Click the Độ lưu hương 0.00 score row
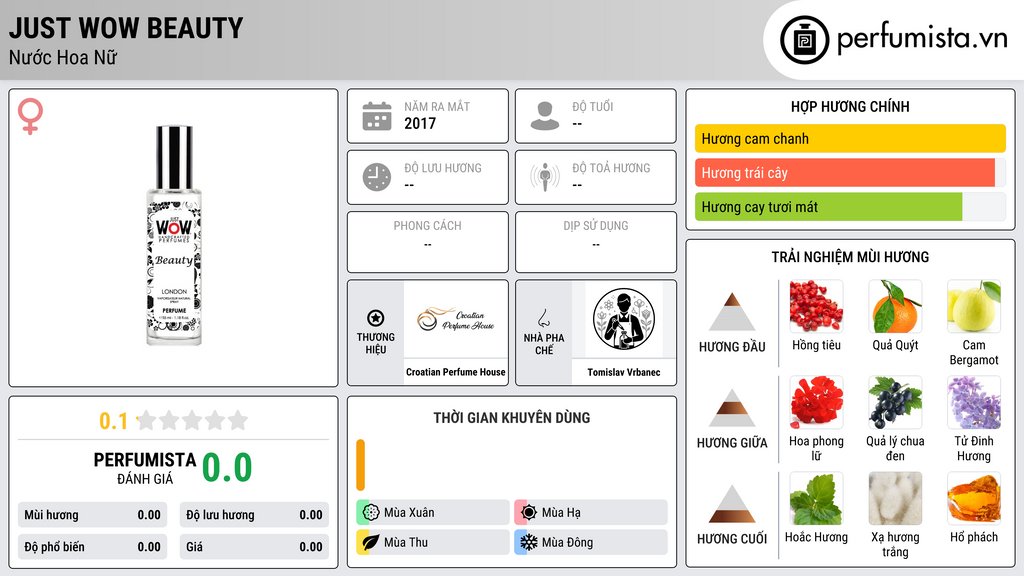The width and height of the screenshot is (1024, 576). tap(254, 515)
